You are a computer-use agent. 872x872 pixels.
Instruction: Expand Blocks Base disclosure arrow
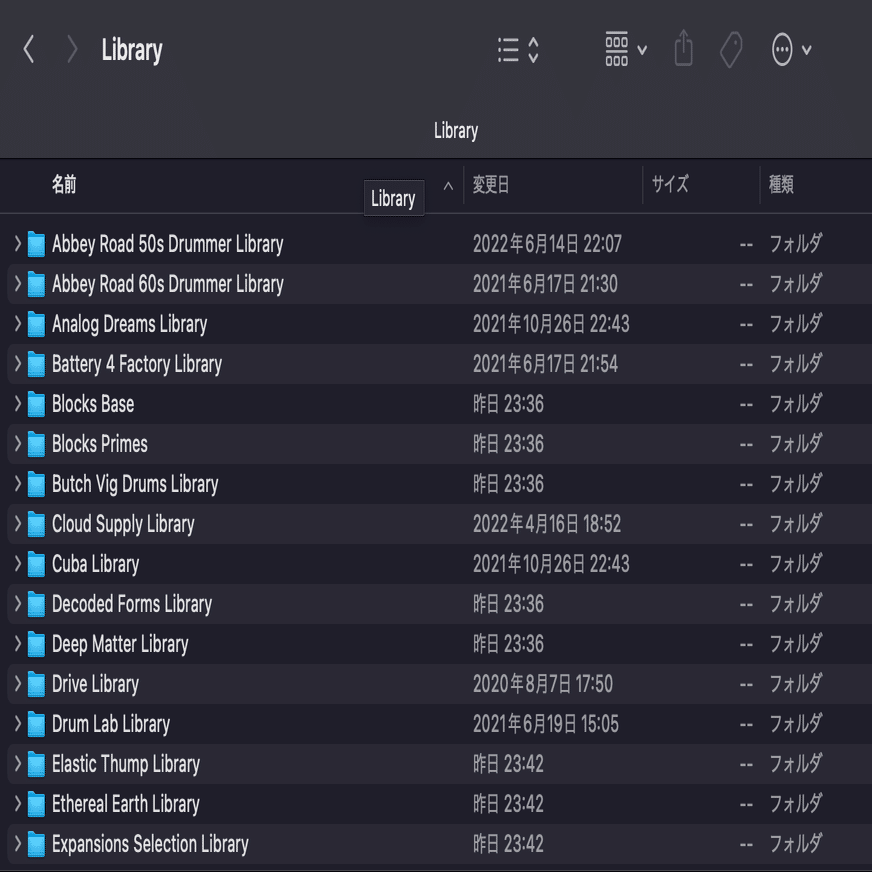tap(17, 404)
